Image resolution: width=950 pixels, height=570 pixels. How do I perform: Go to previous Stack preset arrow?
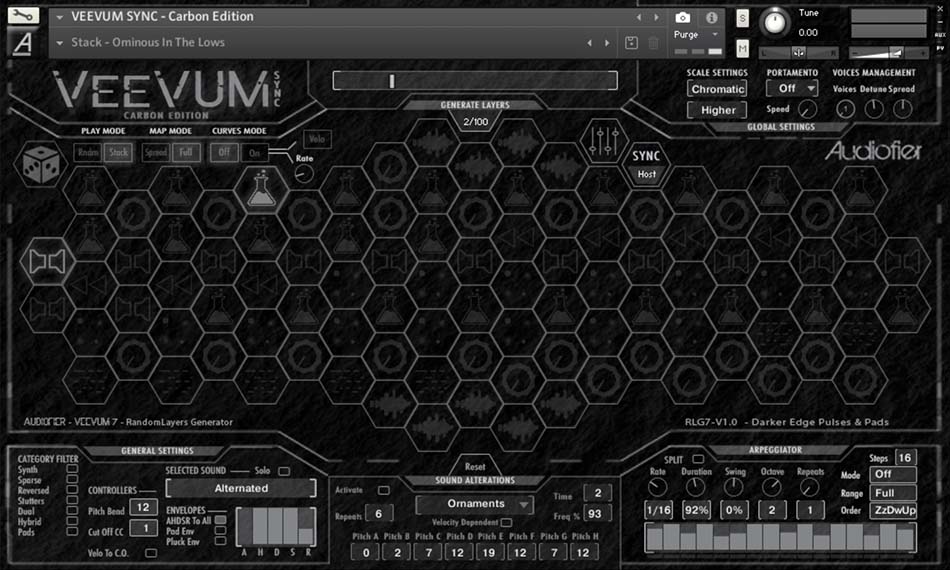(x=590, y=43)
